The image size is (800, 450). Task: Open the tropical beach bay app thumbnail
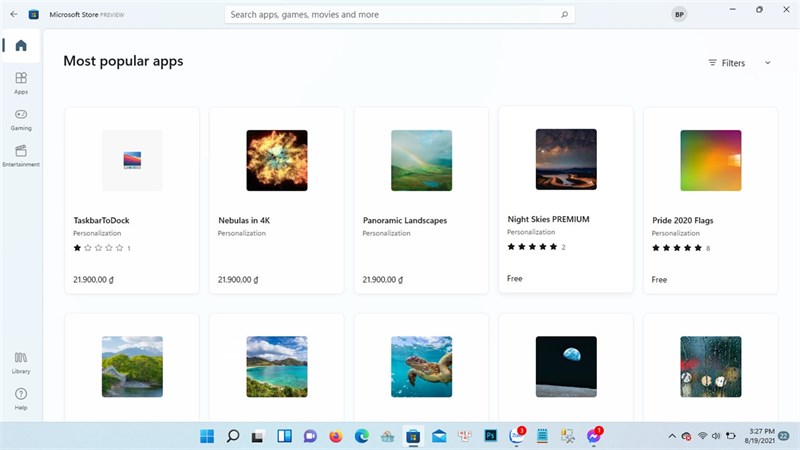point(277,366)
